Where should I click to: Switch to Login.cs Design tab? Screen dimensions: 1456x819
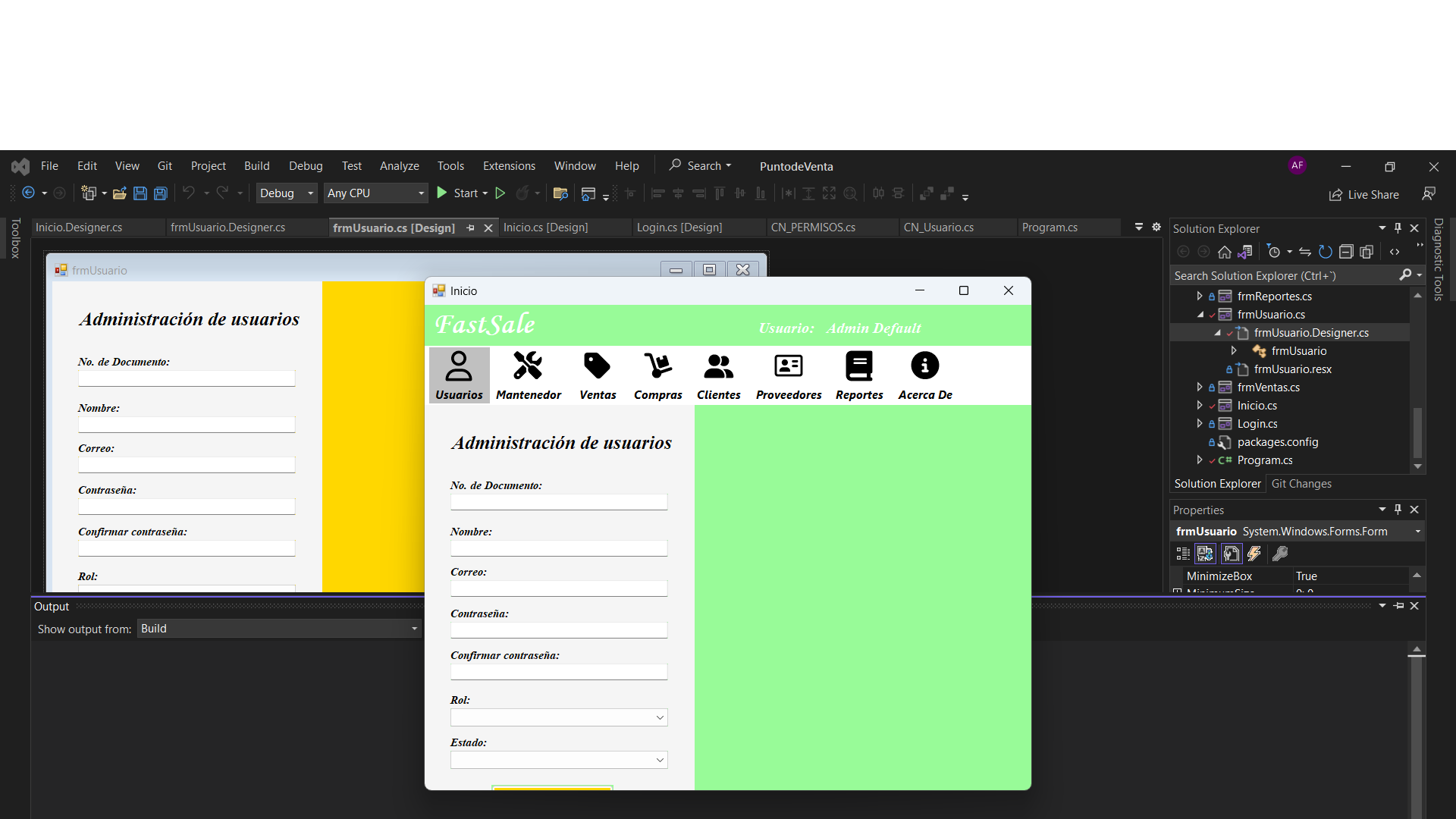tap(680, 227)
